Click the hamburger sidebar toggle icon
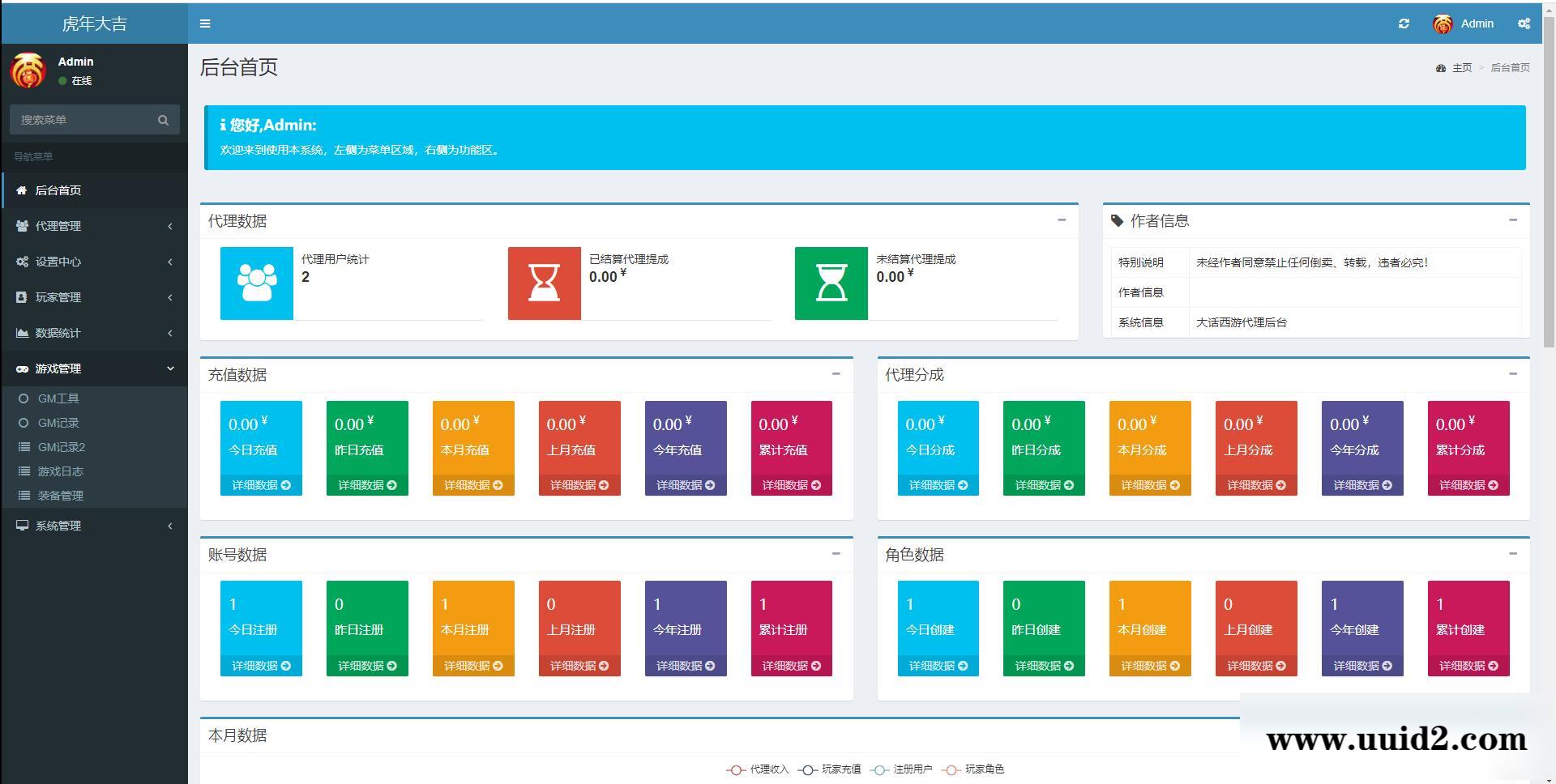Image resolution: width=1556 pixels, height=784 pixels. pyautogui.click(x=205, y=23)
